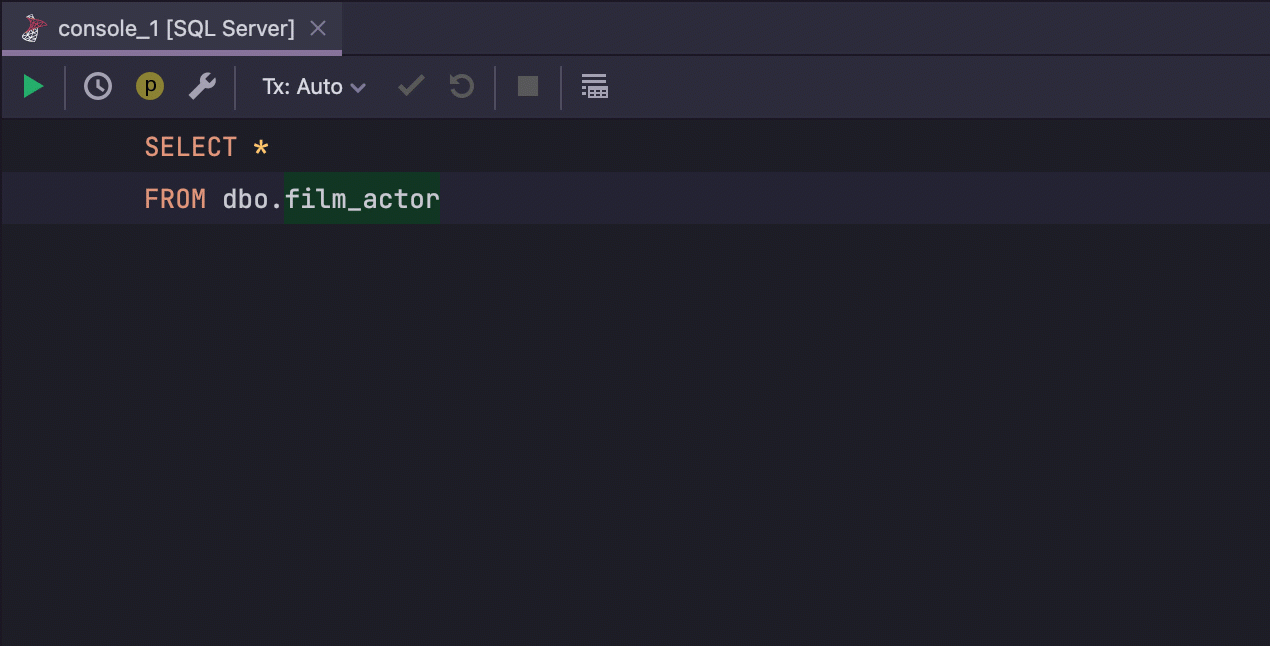Toggle in-editor results with the table icon
The image size is (1270, 646).
tap(595, 87)
